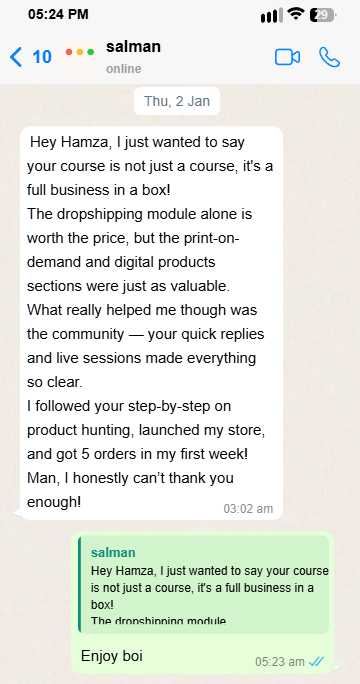This screenshot has height=684, width=360.
Task: Tap the 05:24 PM status bar clock
Action: 58,14
